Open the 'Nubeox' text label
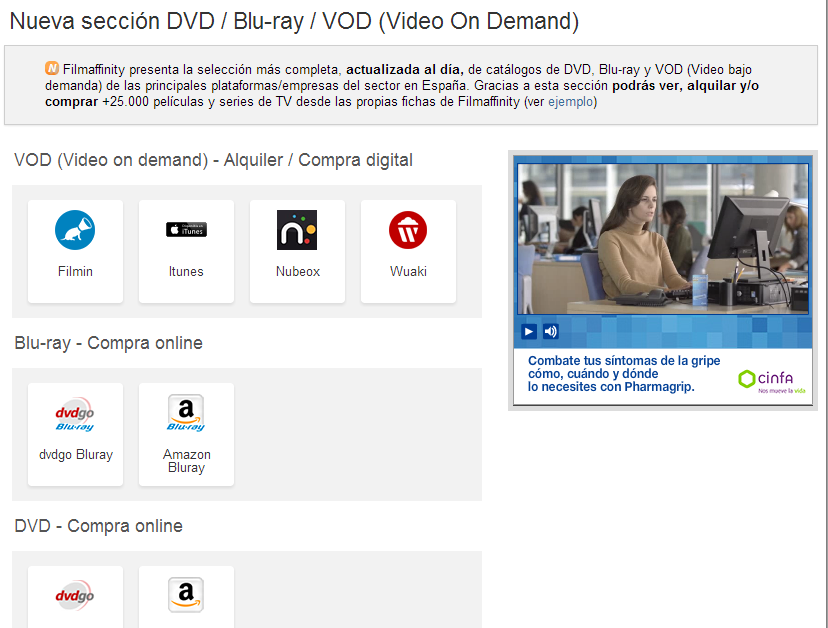The image size is (828, 628). (297, 271)
